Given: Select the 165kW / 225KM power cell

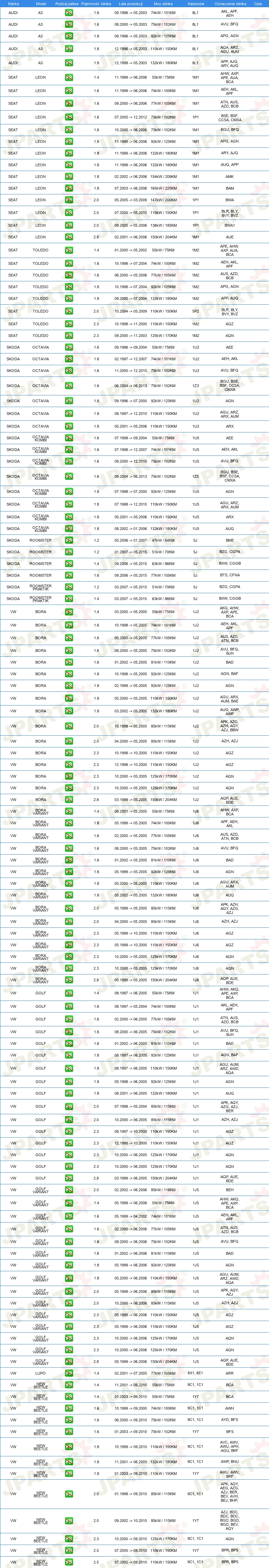Looking at the screenshot, I should 163,188.
